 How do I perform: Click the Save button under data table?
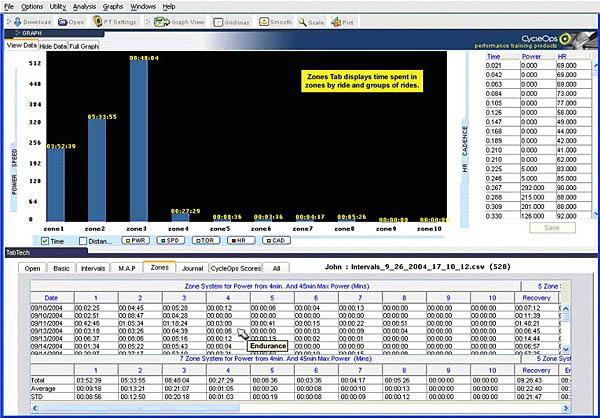click(x=551, y=227)
